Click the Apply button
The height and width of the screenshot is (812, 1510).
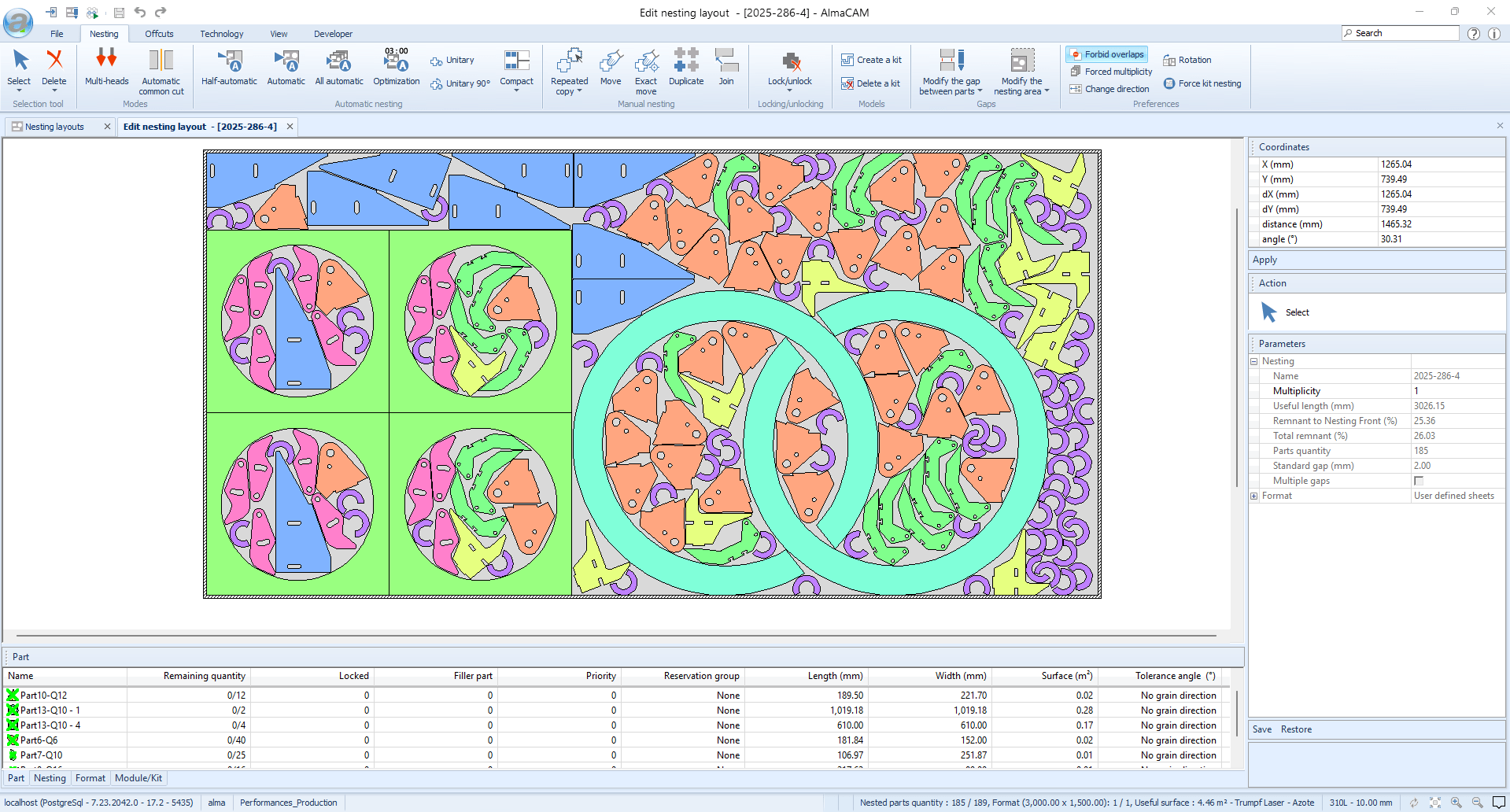[x=1264, y=260]
